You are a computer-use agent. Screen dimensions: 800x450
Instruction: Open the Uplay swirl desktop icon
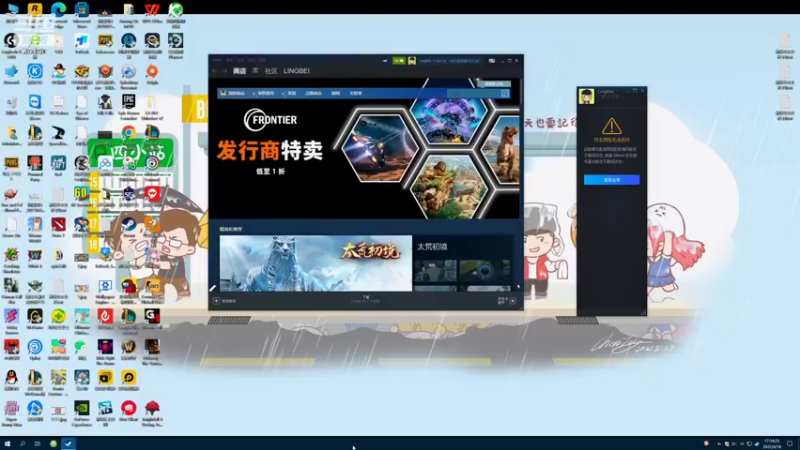tap(35, 347)
